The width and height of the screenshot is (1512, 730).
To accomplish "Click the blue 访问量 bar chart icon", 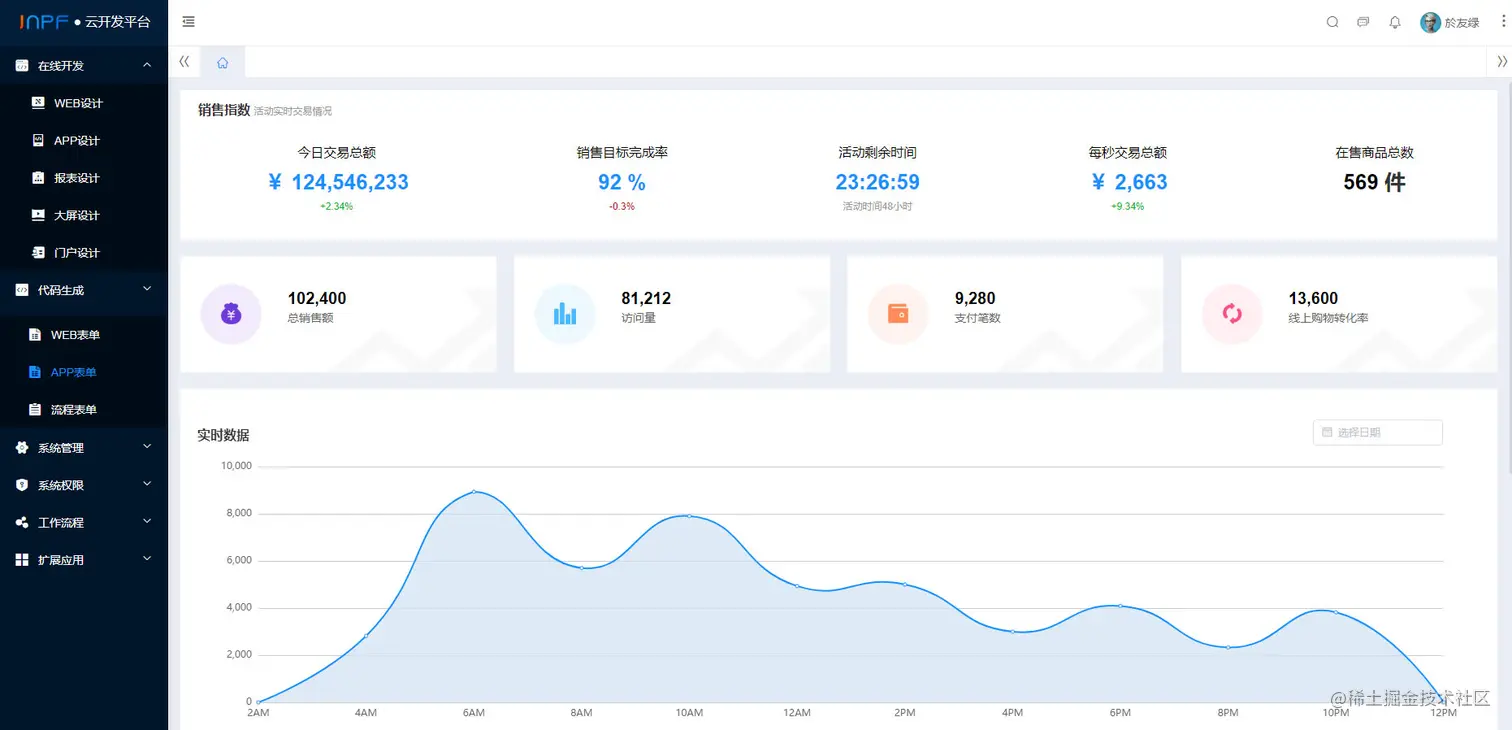I will pyautogui.click(x=565, y=314).
